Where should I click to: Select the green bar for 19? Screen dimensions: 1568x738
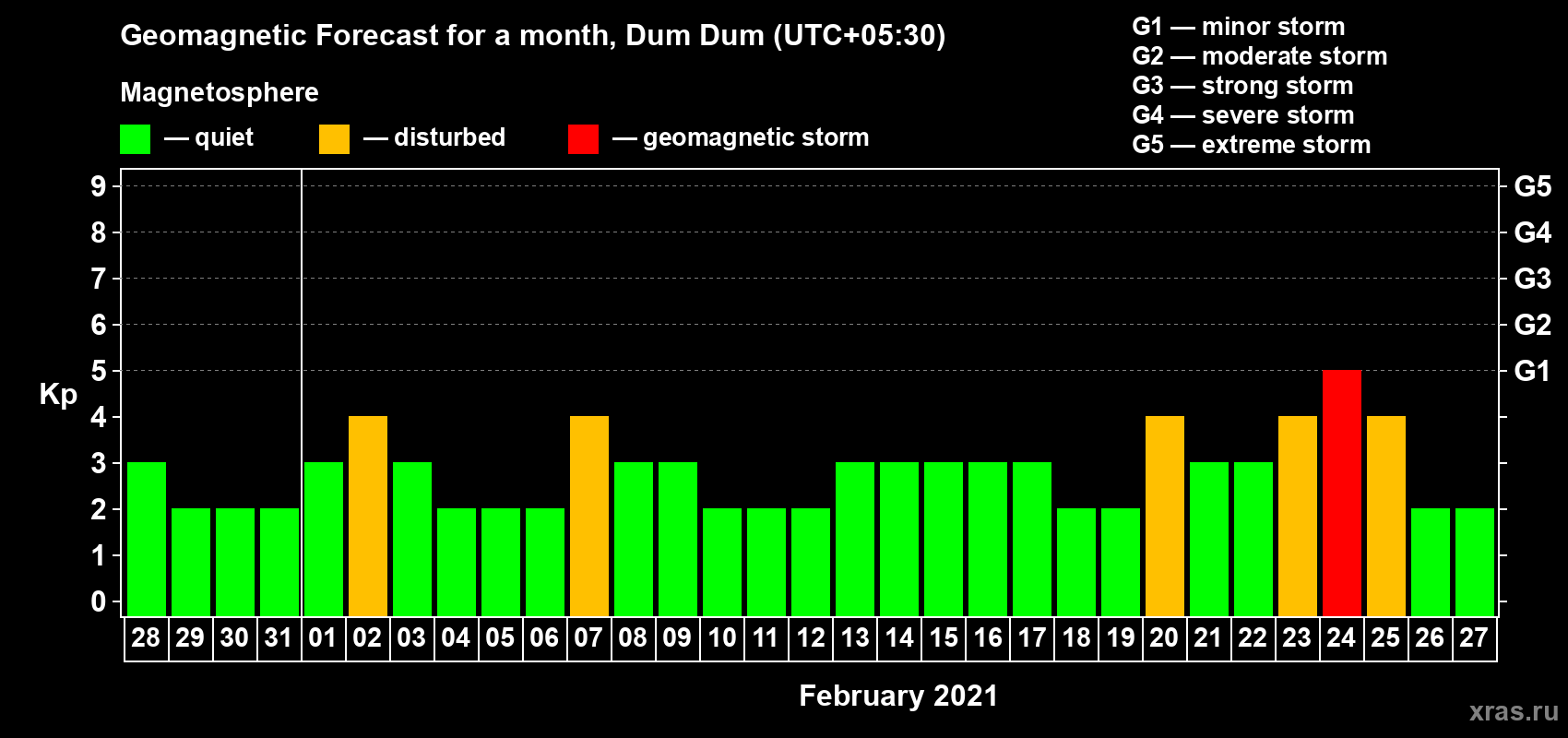point(1121,562)
